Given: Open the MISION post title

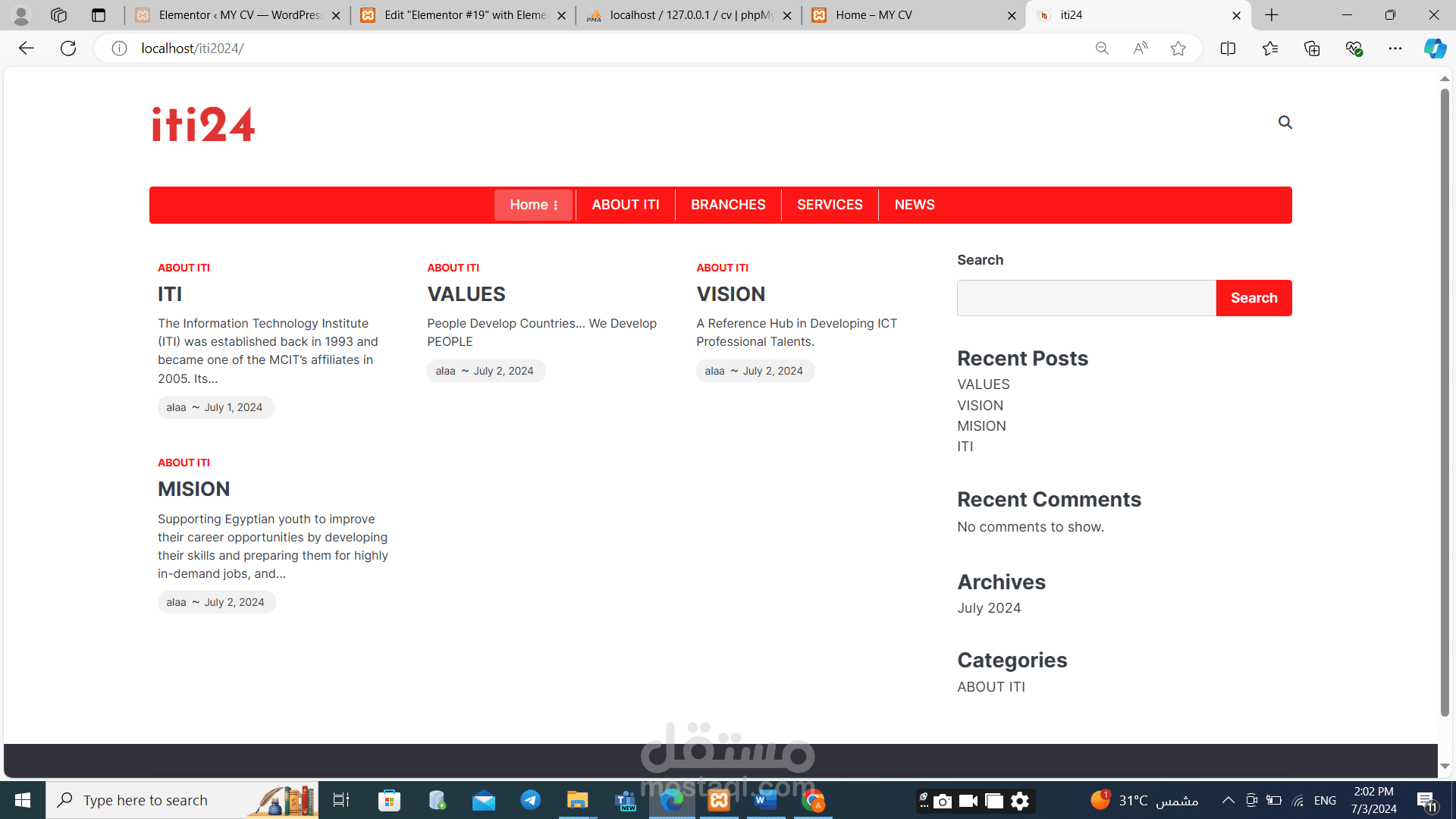Looking at the screenshot, I should click(x=193, y=489).
